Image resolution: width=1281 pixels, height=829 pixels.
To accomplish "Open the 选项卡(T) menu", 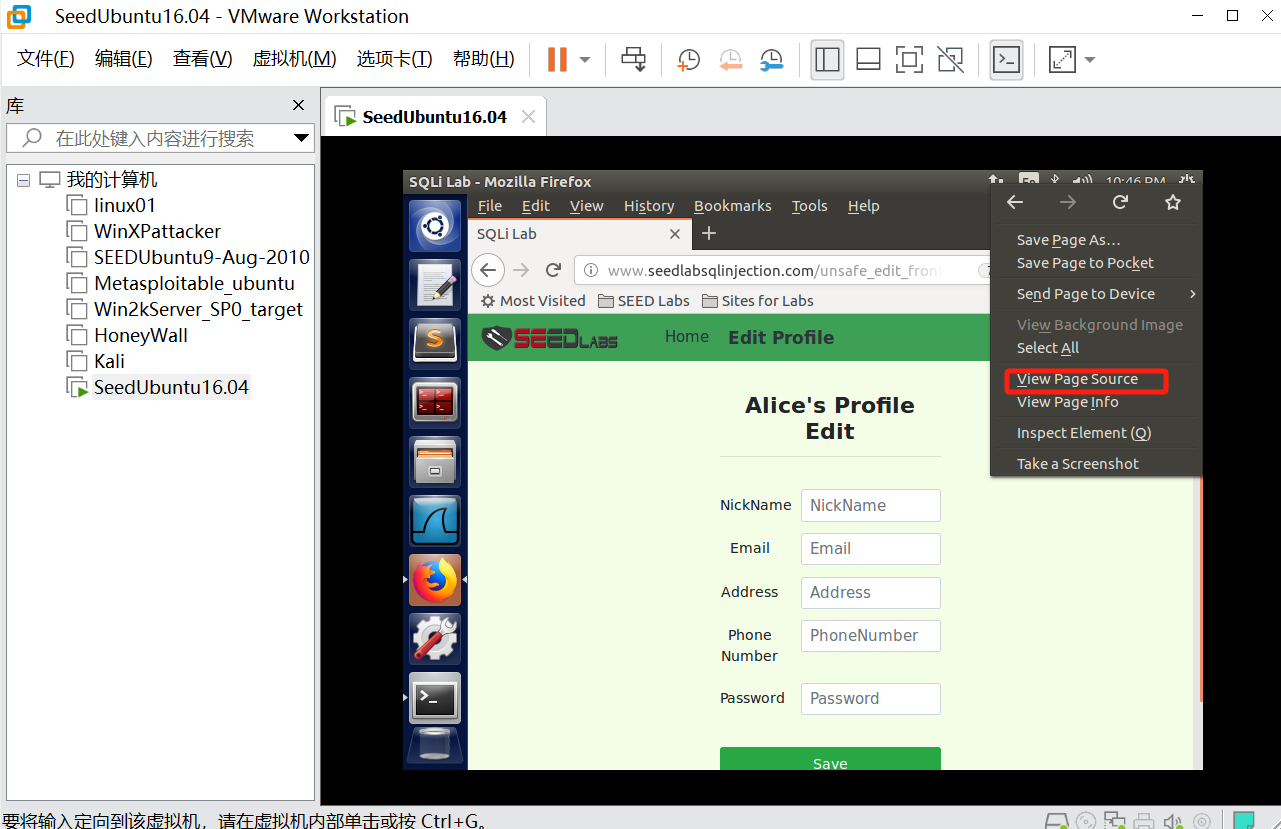I will 395,59.
